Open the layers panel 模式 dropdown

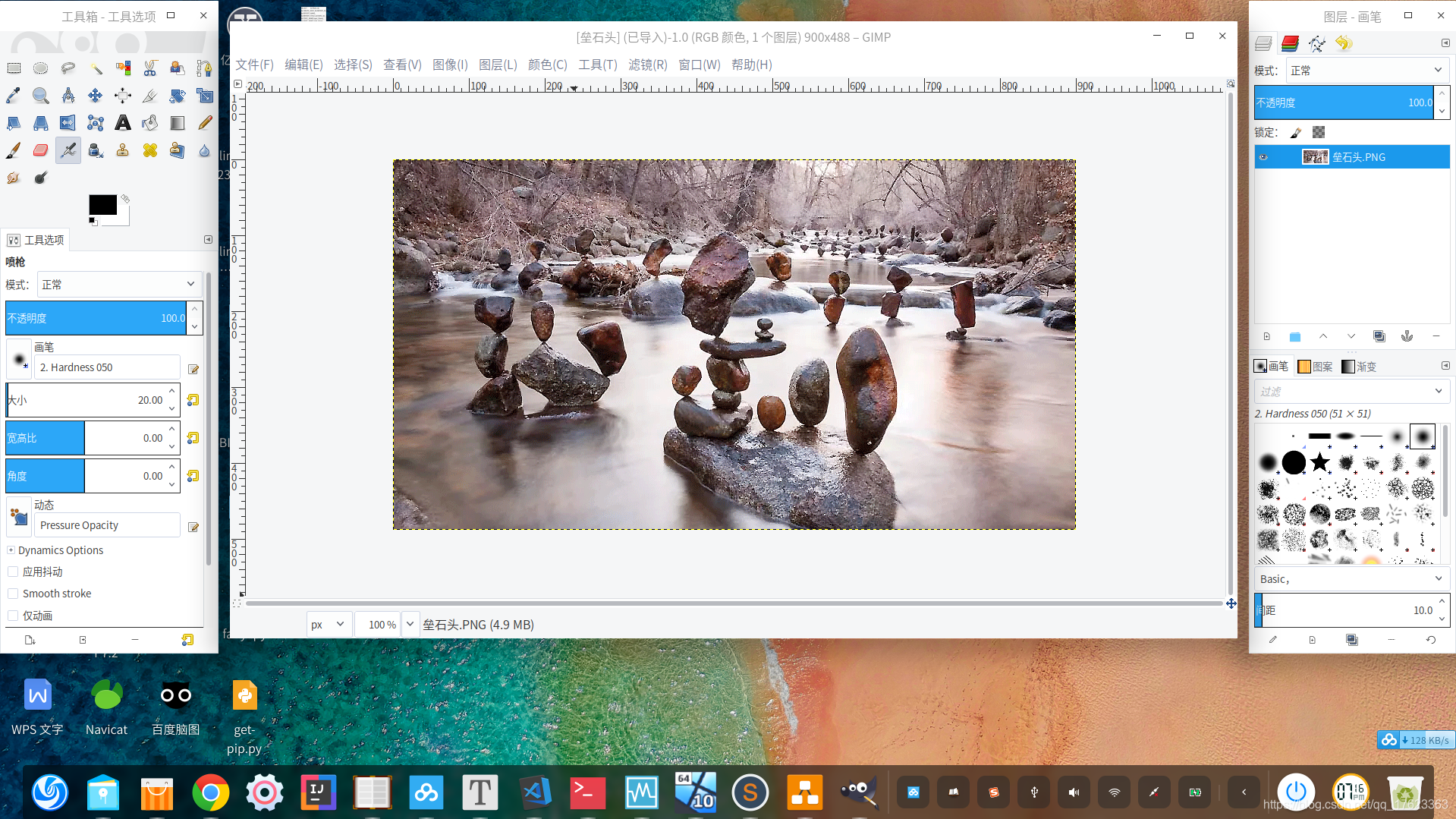(x=1367, y=71)
